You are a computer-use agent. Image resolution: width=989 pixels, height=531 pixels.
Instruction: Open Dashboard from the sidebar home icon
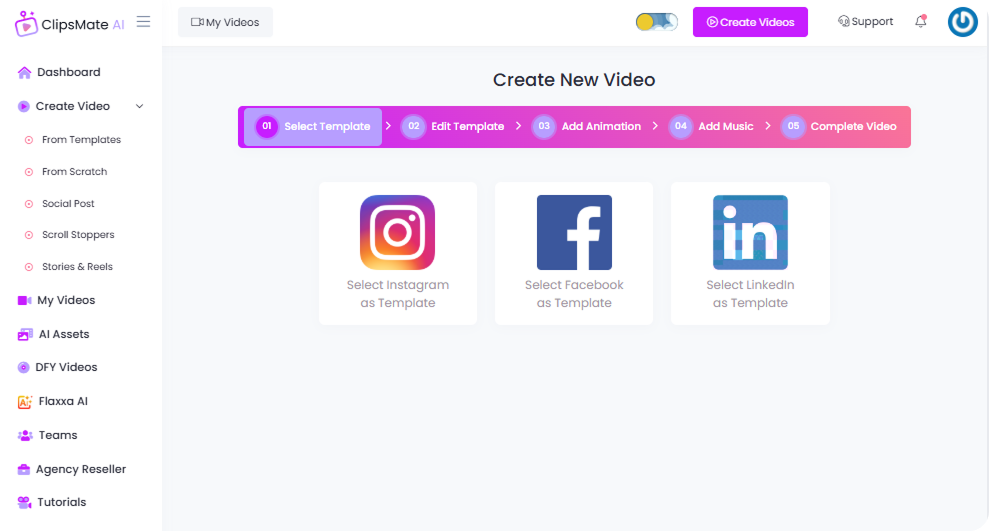point(25,72)
